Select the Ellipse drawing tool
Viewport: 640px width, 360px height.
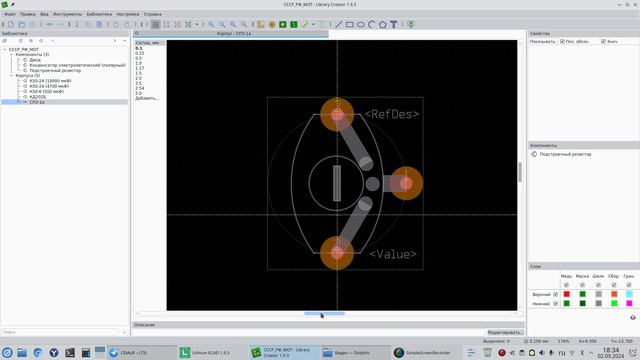point(361,24)
